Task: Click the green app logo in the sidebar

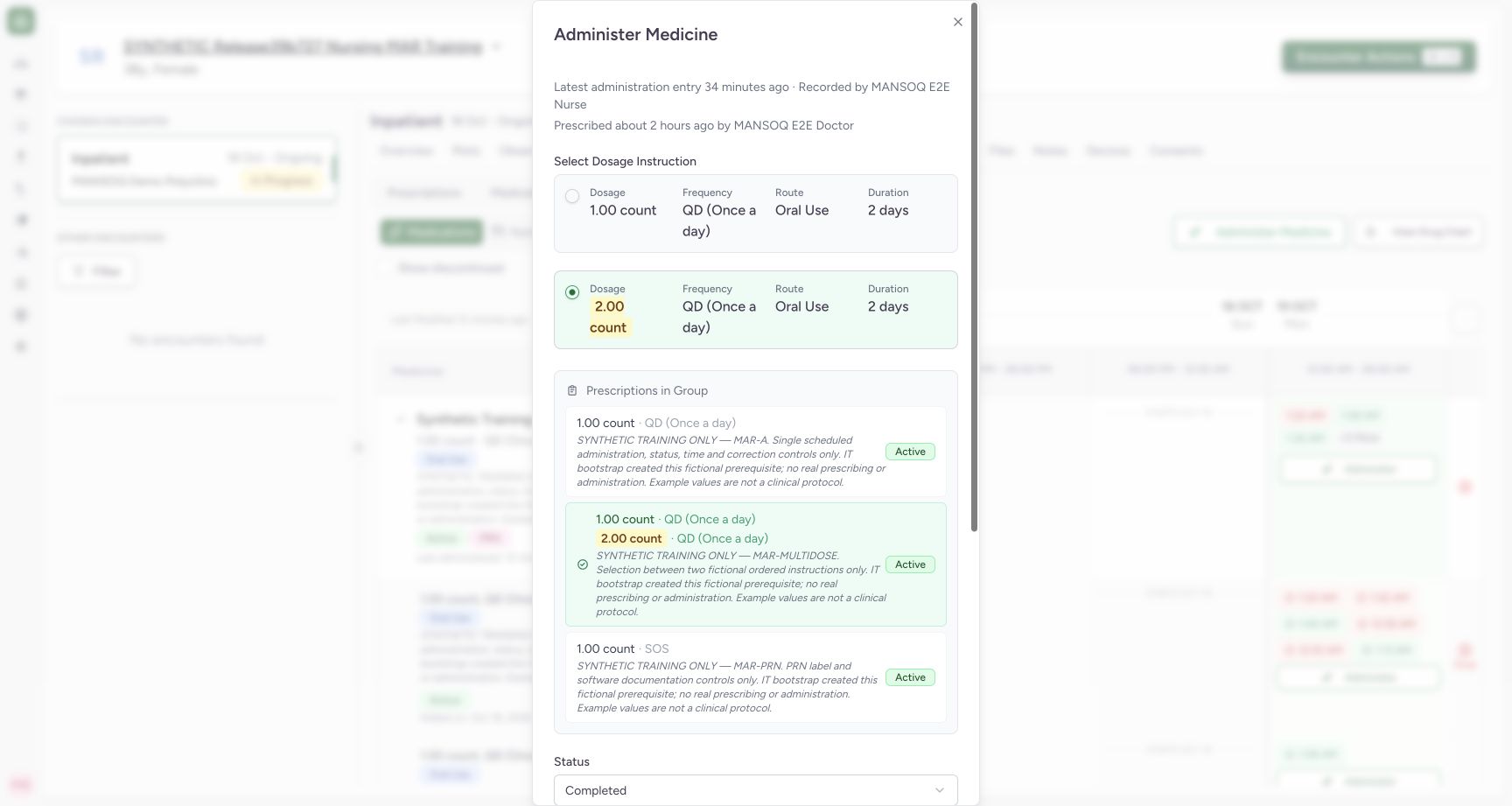Action: pos(21,21)
